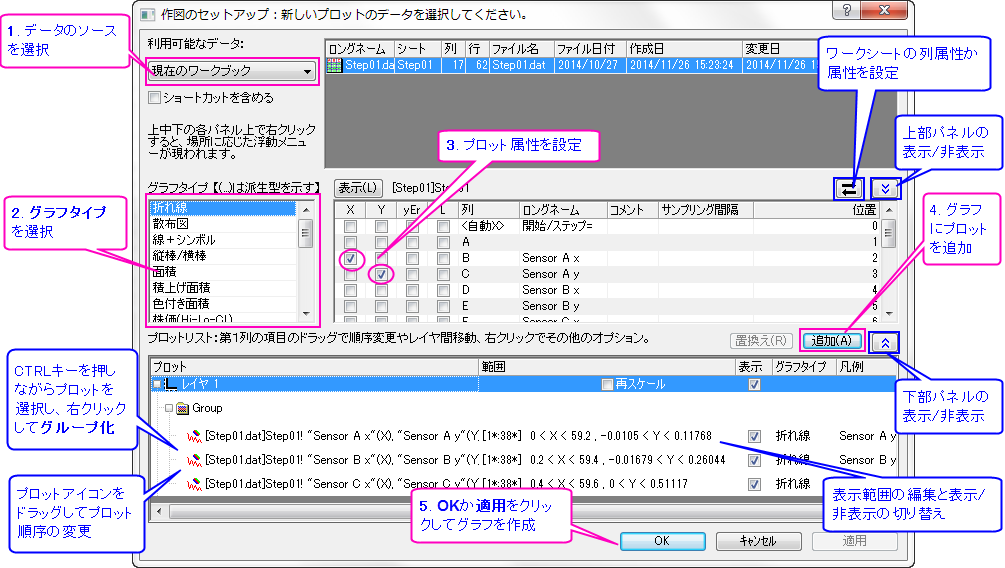Click the シート column header
This screenshot has height=568, width=1005.
(x=417, y=49)
